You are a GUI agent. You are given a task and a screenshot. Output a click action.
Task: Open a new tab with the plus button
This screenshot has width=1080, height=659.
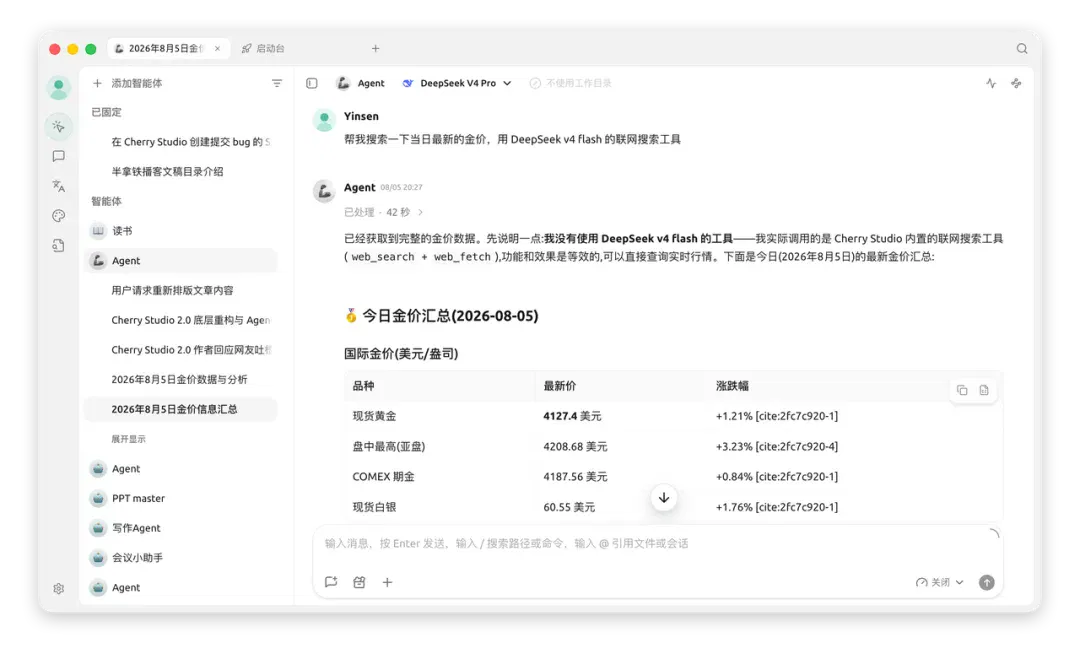click(375, 48)
